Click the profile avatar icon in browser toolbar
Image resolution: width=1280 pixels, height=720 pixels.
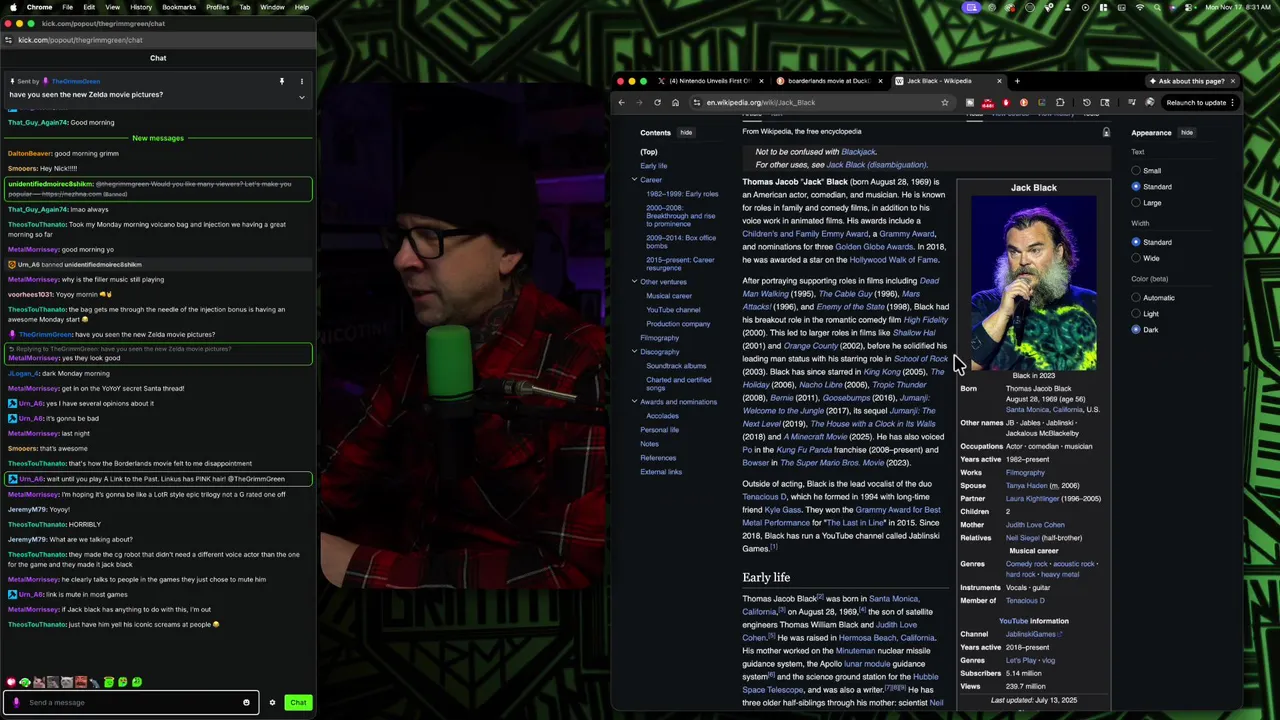pos(1150,102)
